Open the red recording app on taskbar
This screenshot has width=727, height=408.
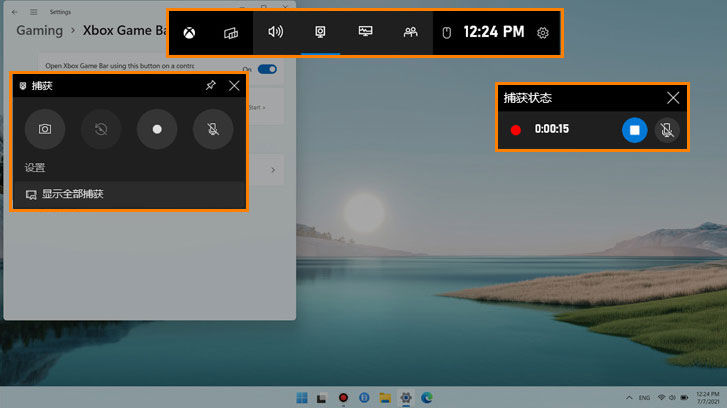[x=343, y=398]
